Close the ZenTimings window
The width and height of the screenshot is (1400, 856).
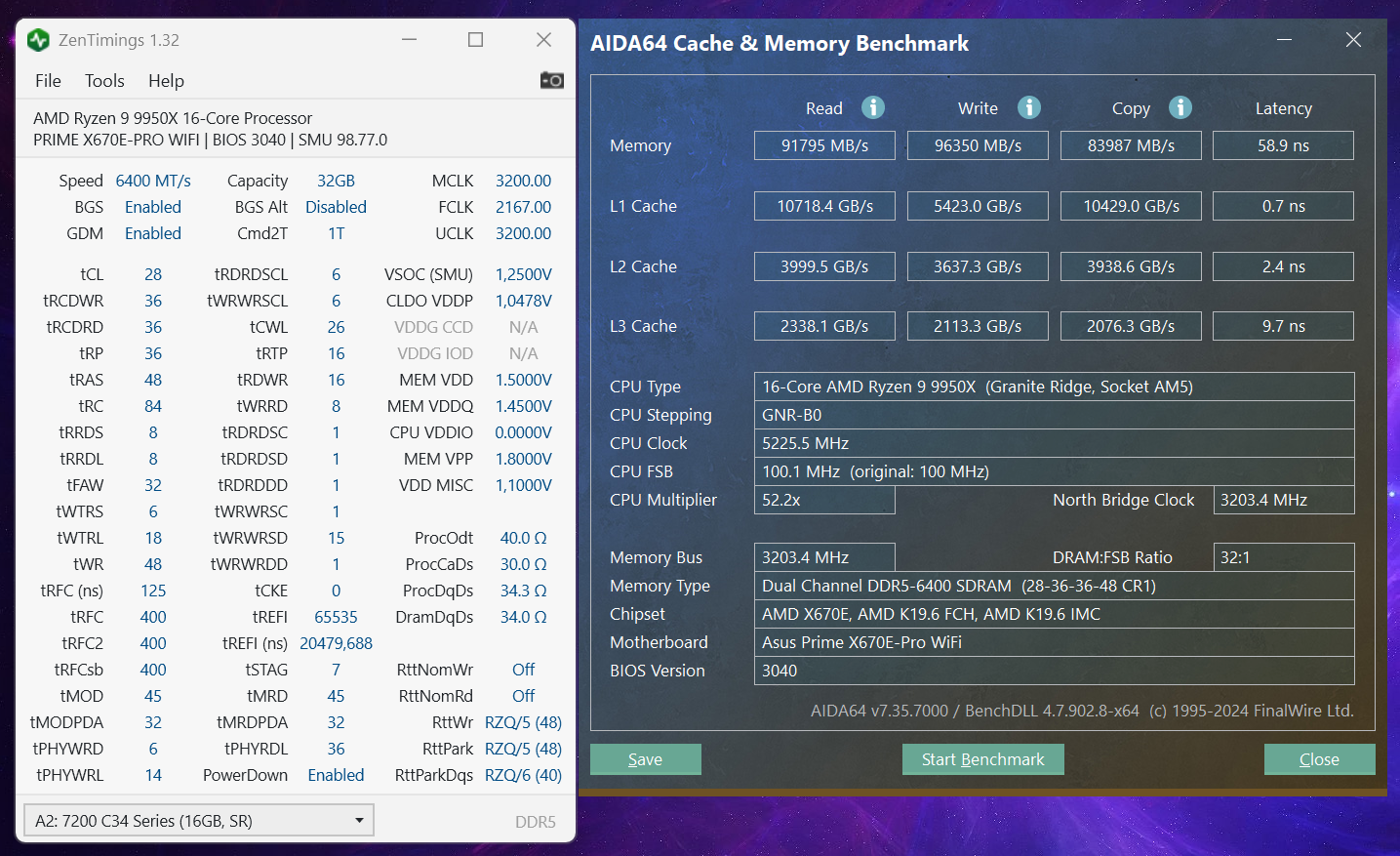543,40
